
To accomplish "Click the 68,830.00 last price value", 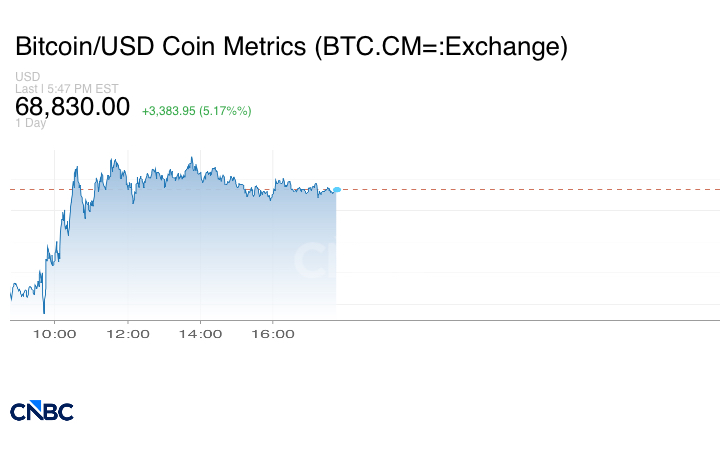I will pyautogui.click(x=72, y=106).
